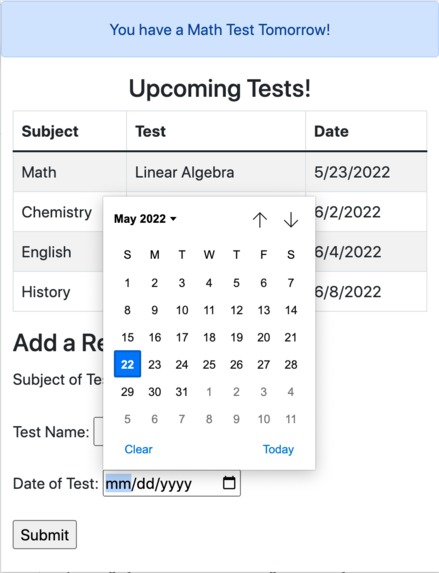The height and width of the screenshot is (573, 439).
Task: Click the next month down arrow
Action: 291,220
